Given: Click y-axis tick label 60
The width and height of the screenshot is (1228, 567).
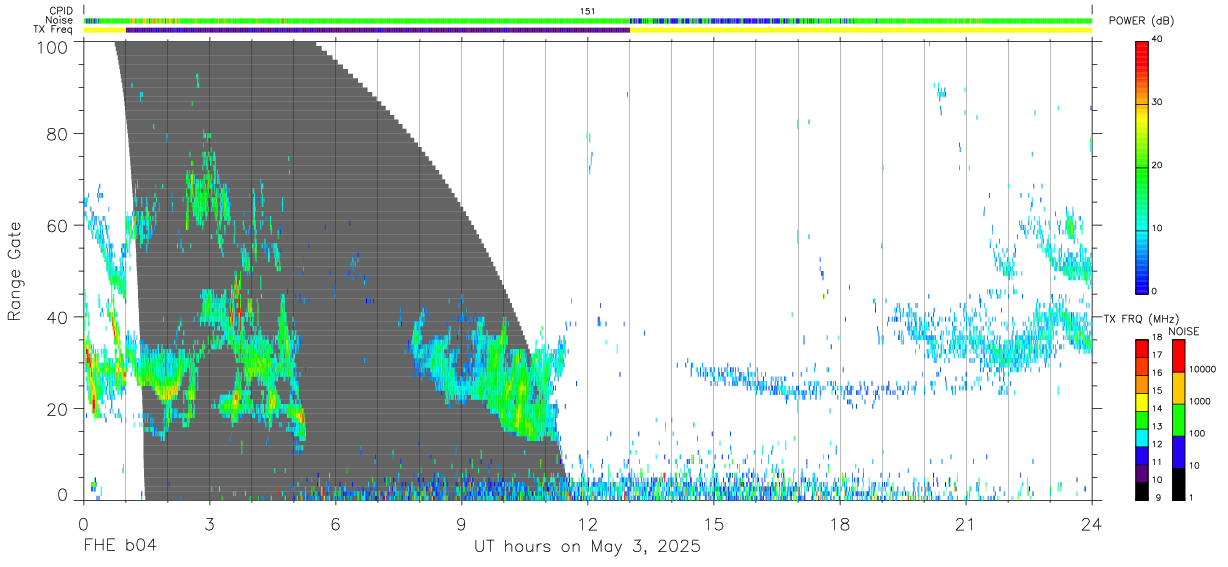Looking at the screenshot, I should tap(57, 225).
